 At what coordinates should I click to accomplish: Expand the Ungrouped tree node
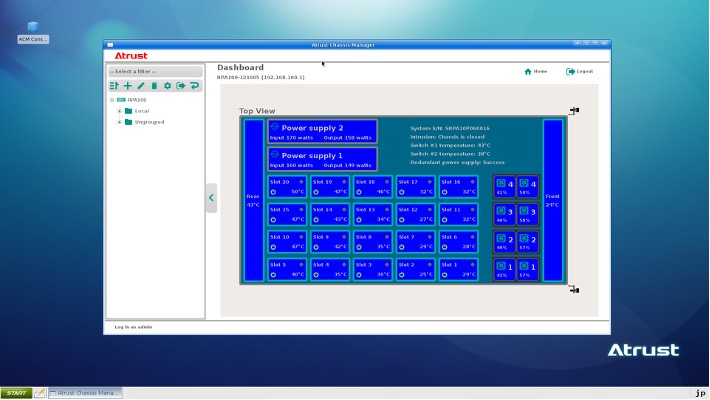point(120,122)
